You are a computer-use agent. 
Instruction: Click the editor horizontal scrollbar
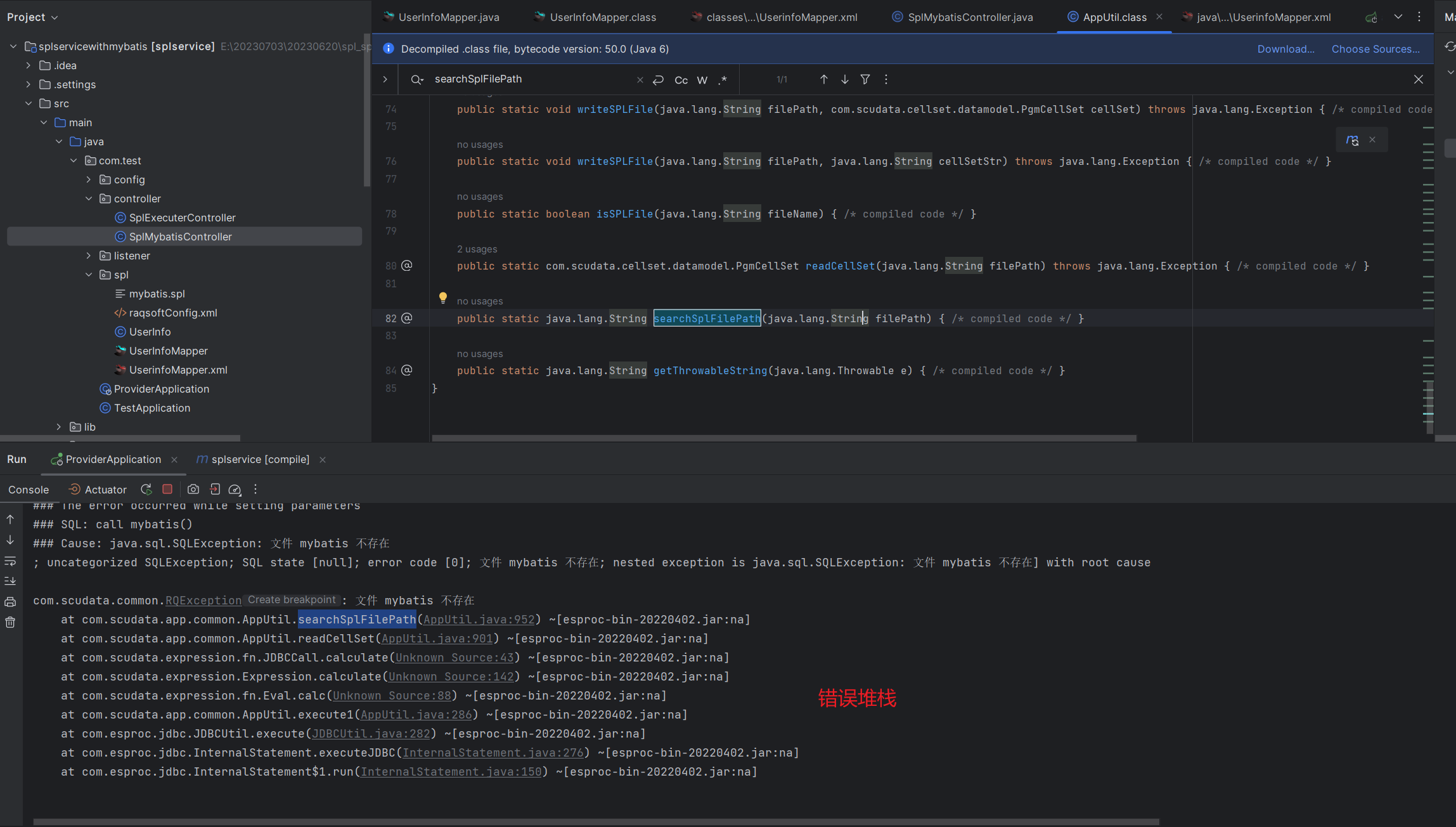pyautogui.click(x=783, y=438)
